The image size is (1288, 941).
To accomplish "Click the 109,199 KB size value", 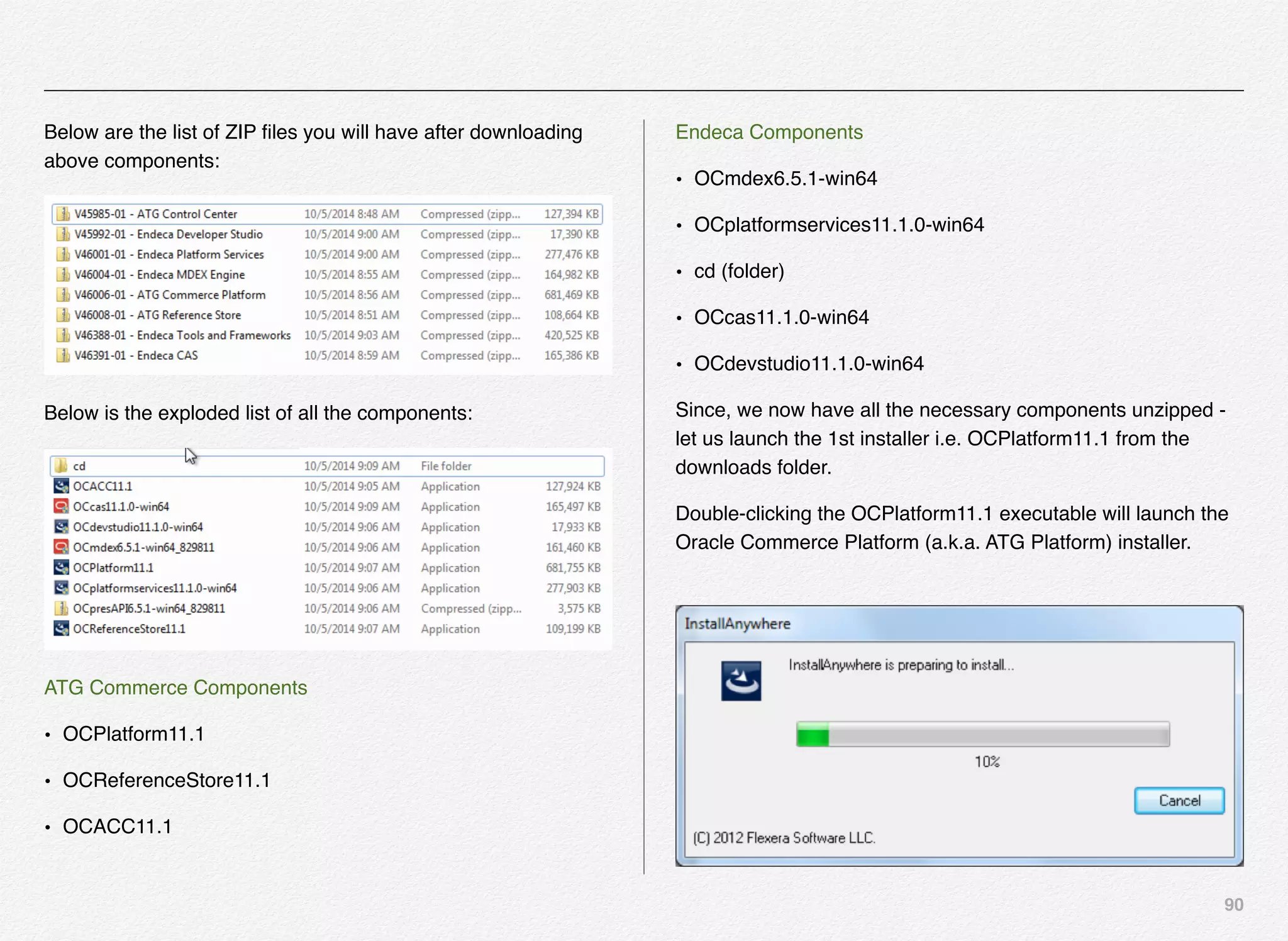I will (573, 628).
